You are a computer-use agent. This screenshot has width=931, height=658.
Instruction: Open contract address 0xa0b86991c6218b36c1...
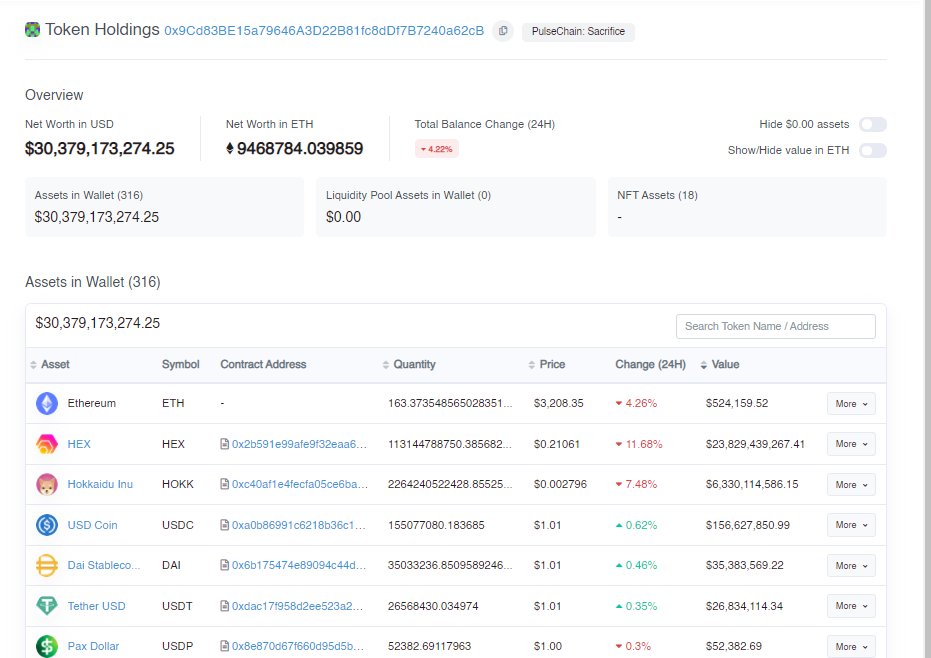pos(299,525)
